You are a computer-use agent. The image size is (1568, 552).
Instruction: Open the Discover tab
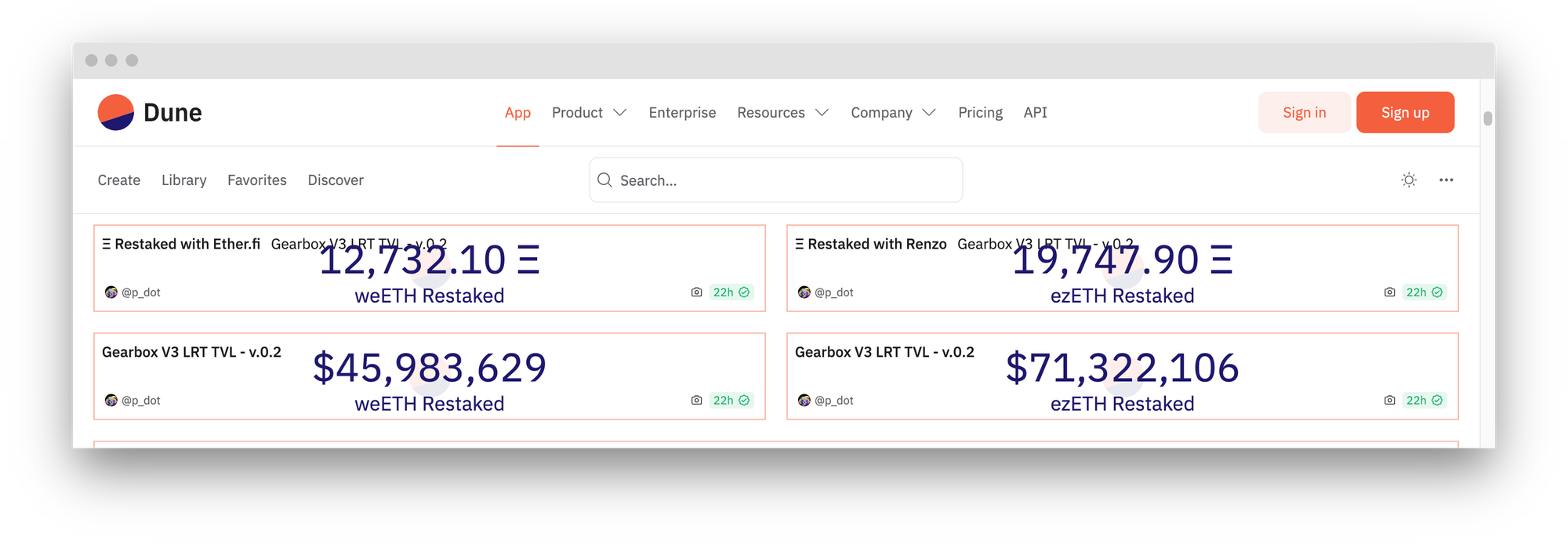coord(336,180)
